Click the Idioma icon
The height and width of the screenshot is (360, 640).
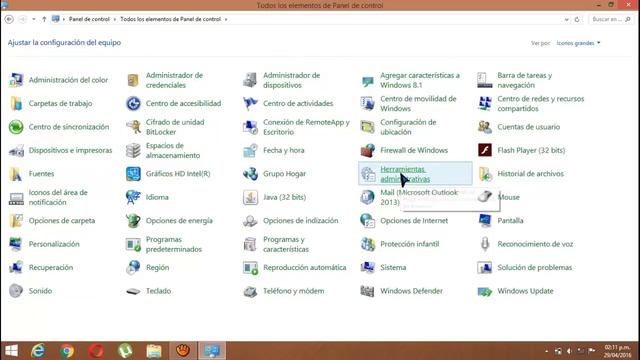tap(133, 197)
